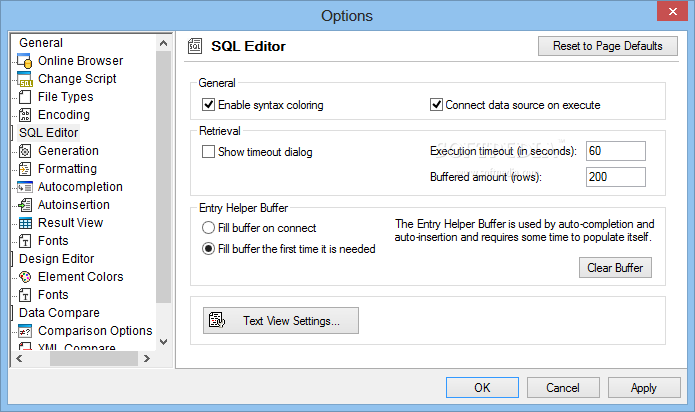Open the Online Browser options icon
The height and width of the screenshot is (412, 695).
click(x=25, y=61)
